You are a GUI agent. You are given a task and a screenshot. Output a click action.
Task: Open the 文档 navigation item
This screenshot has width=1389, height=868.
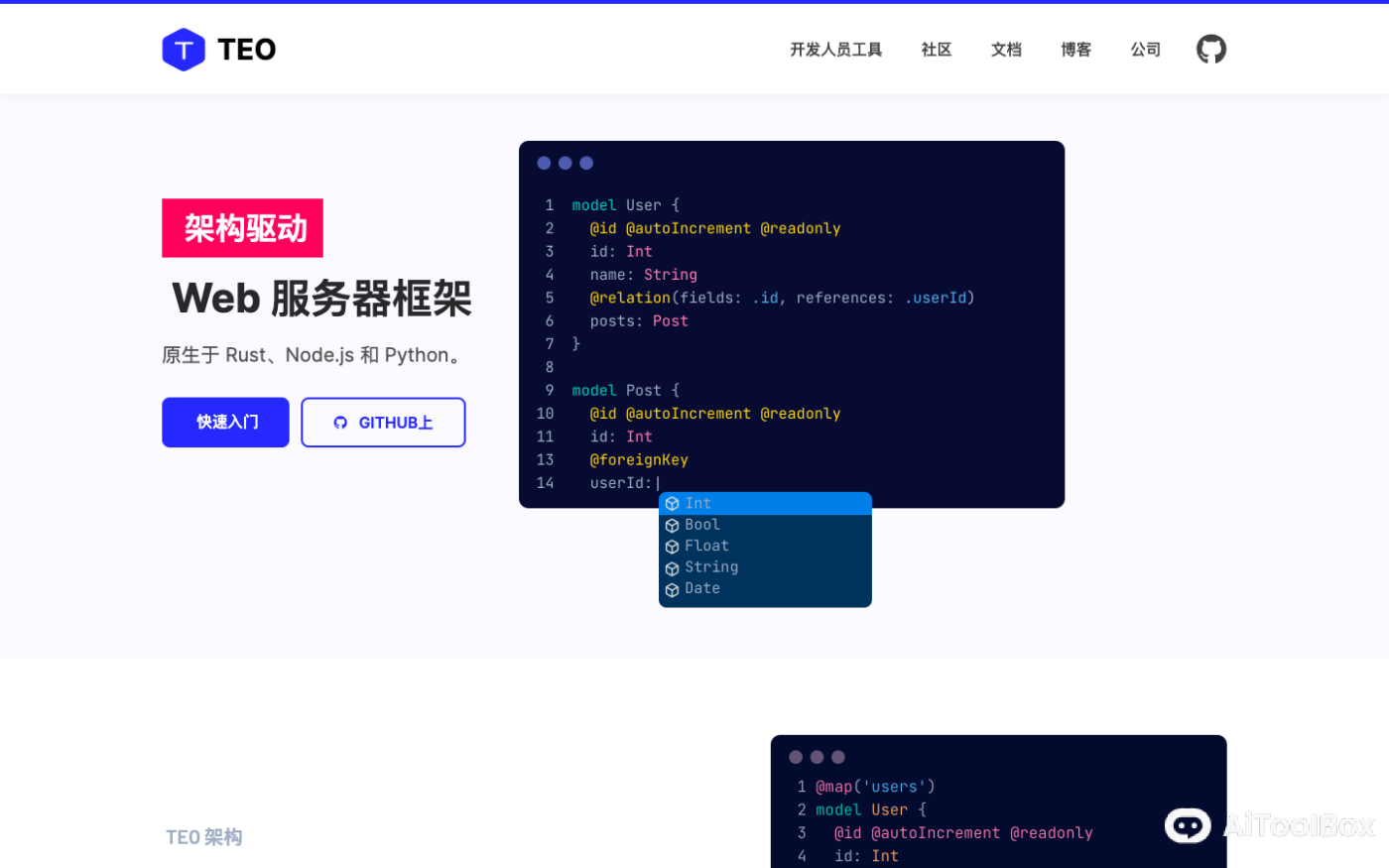pos(1006,49)
